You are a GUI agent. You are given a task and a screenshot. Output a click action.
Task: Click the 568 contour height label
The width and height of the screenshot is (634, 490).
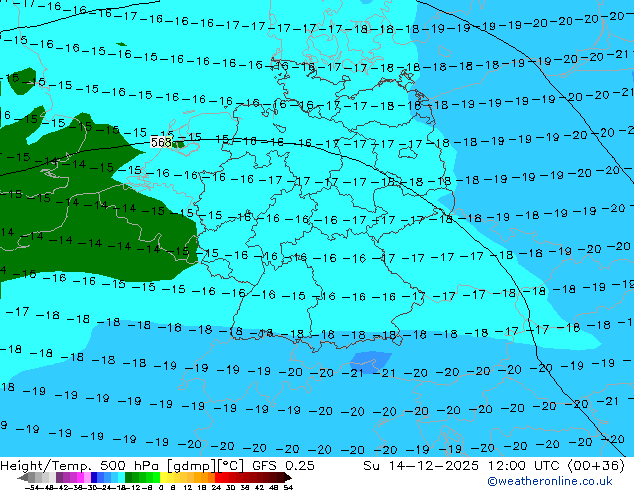(x=161, y=142)
